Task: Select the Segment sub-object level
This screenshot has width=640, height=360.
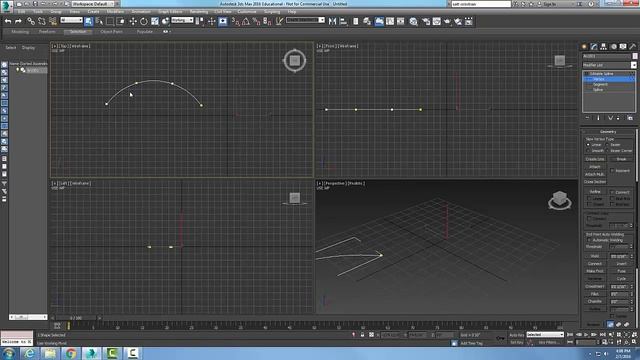Action: pos(600,84)
